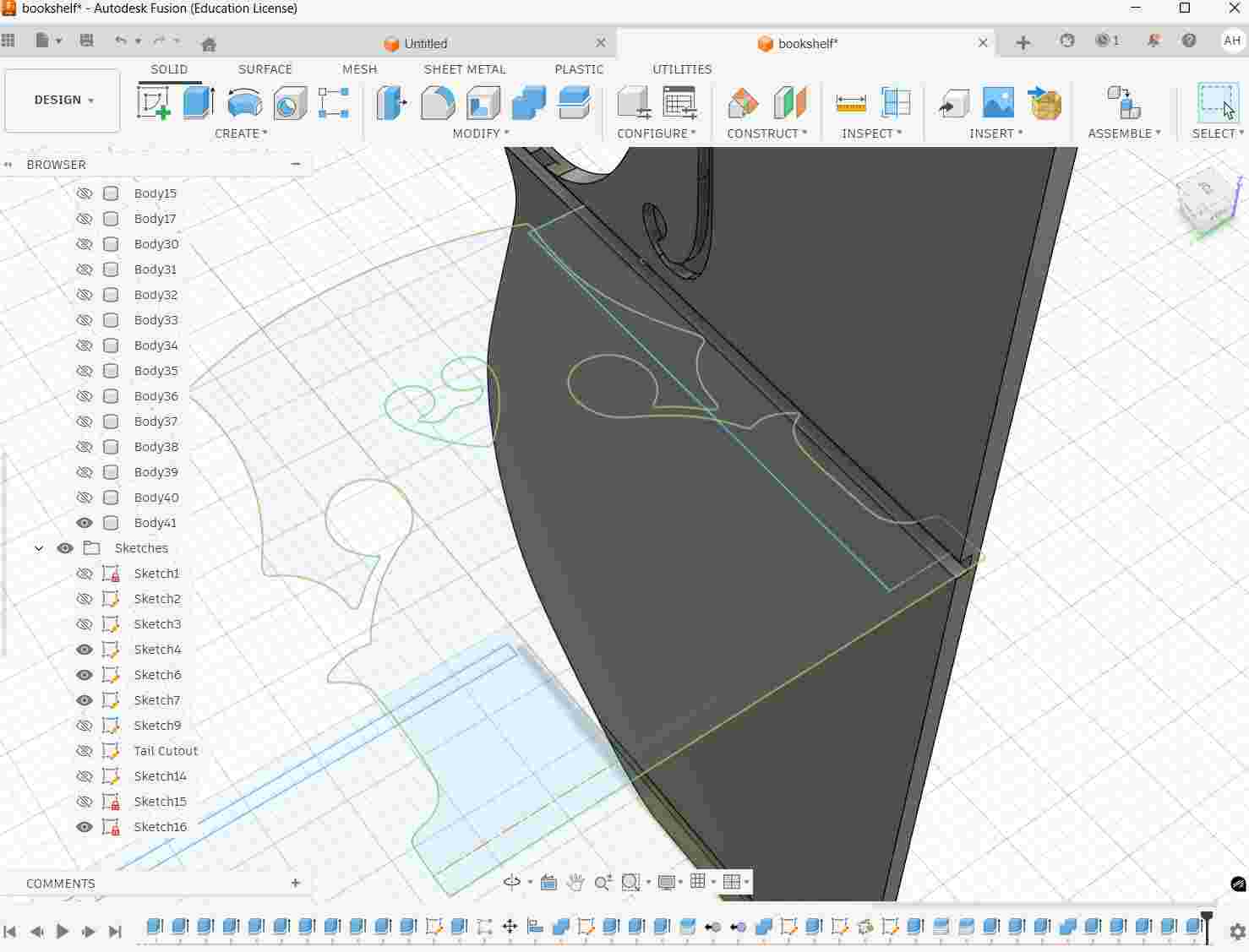Toggle Sketch16 visibility off
The image size is (1249, 952).
coord(85,827)
